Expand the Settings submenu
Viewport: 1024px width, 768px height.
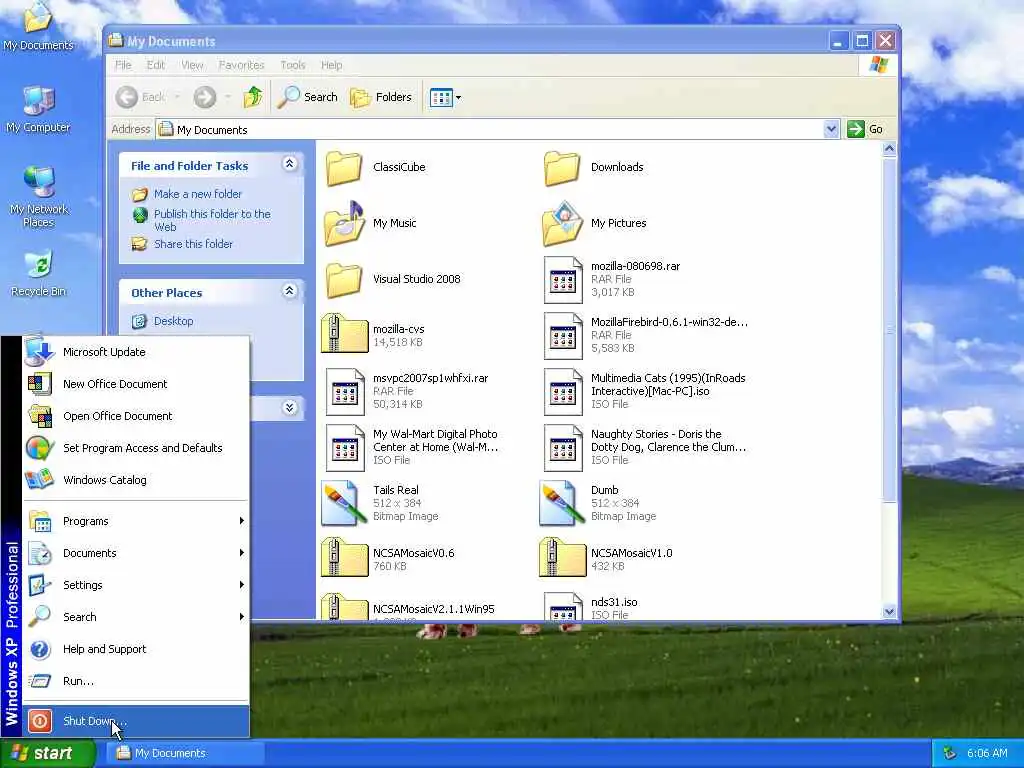pos(136,585)
